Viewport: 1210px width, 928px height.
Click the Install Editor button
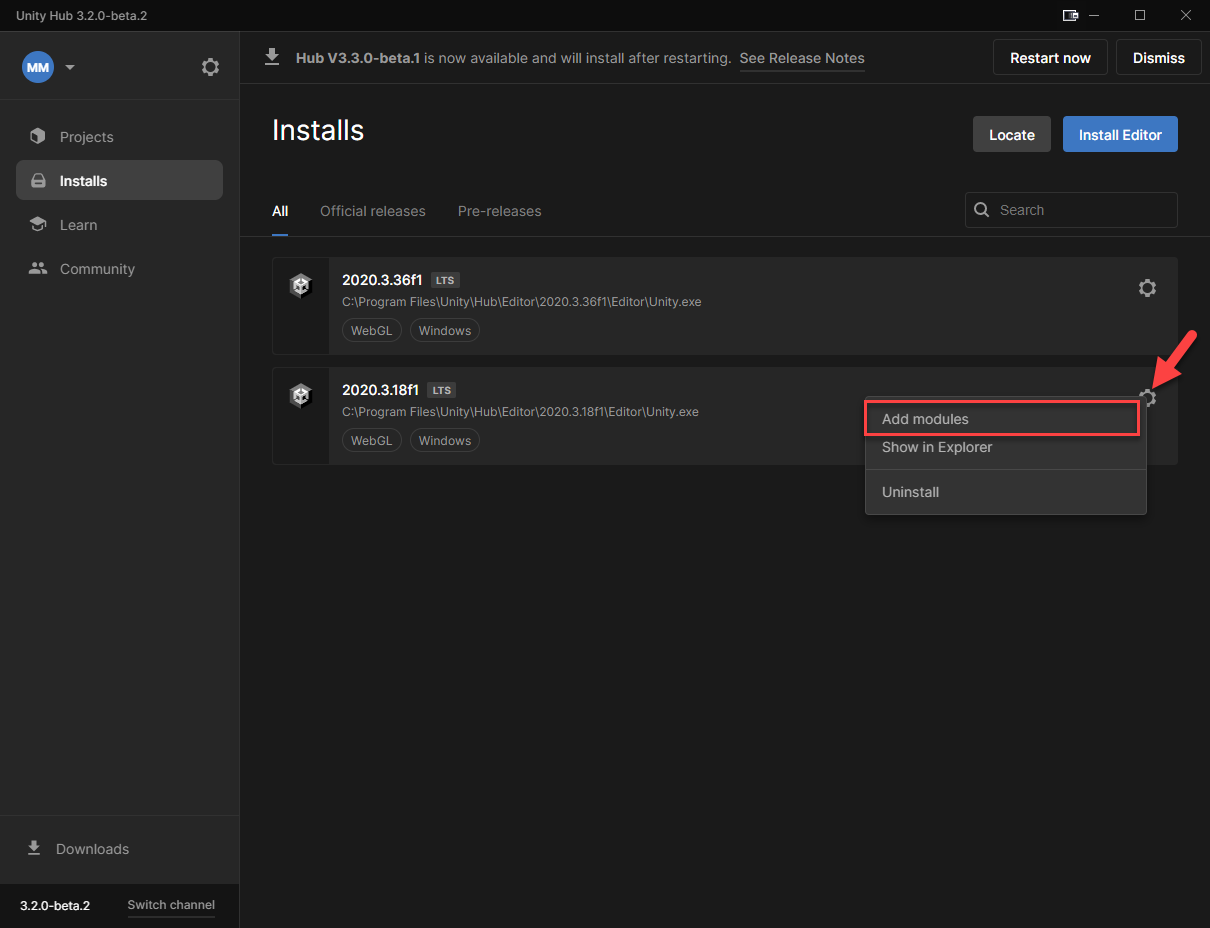[x=1119, y=135]
